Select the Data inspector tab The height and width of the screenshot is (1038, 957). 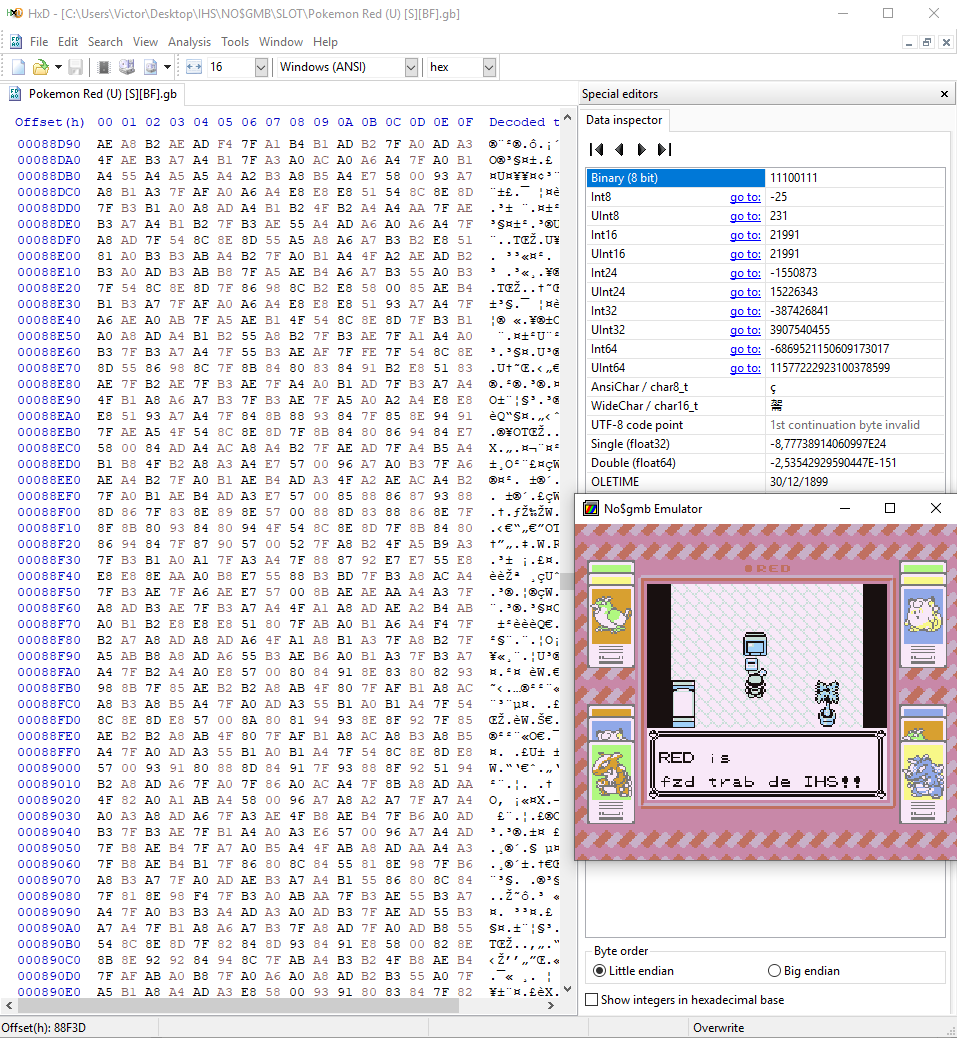[x=623, y=120]
